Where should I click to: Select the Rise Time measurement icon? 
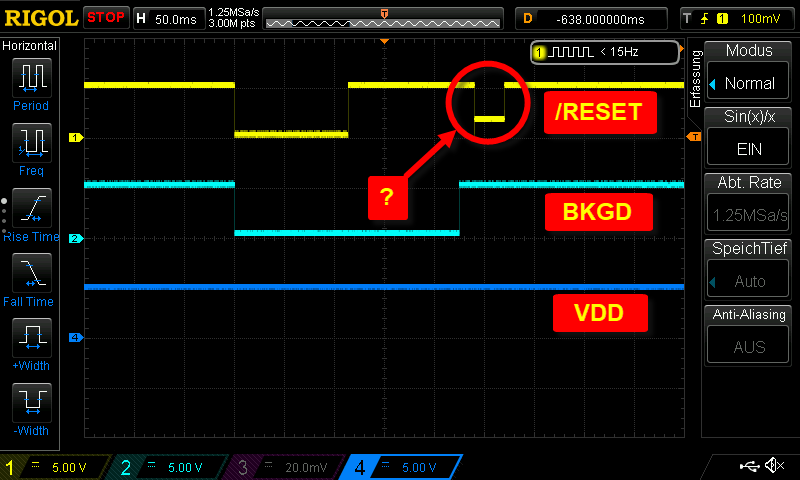[x=32, y=208]
